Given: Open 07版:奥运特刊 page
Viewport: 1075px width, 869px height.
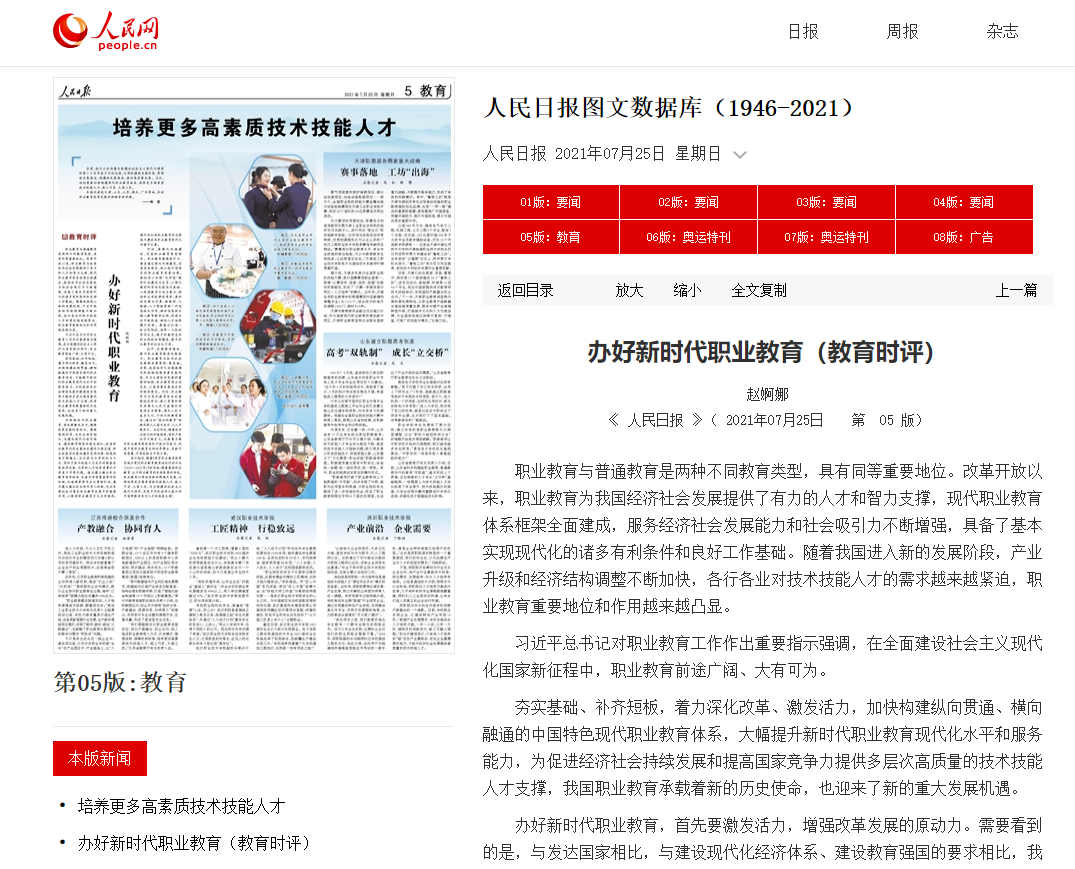Looking at the screenshot, I should click(826, 237).
